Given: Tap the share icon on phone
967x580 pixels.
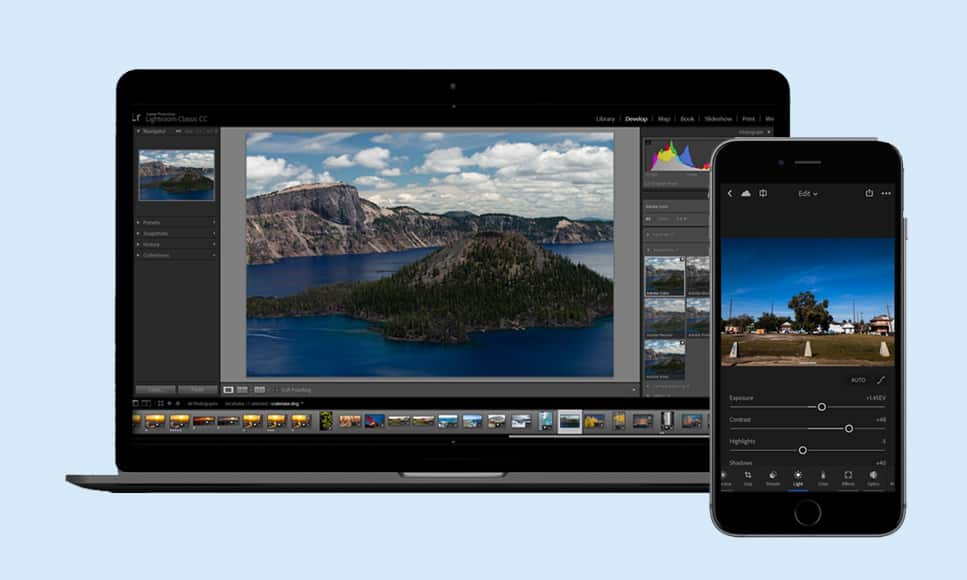Looking at the screenshot, I should pyautogui.click(x=869, y=193).
